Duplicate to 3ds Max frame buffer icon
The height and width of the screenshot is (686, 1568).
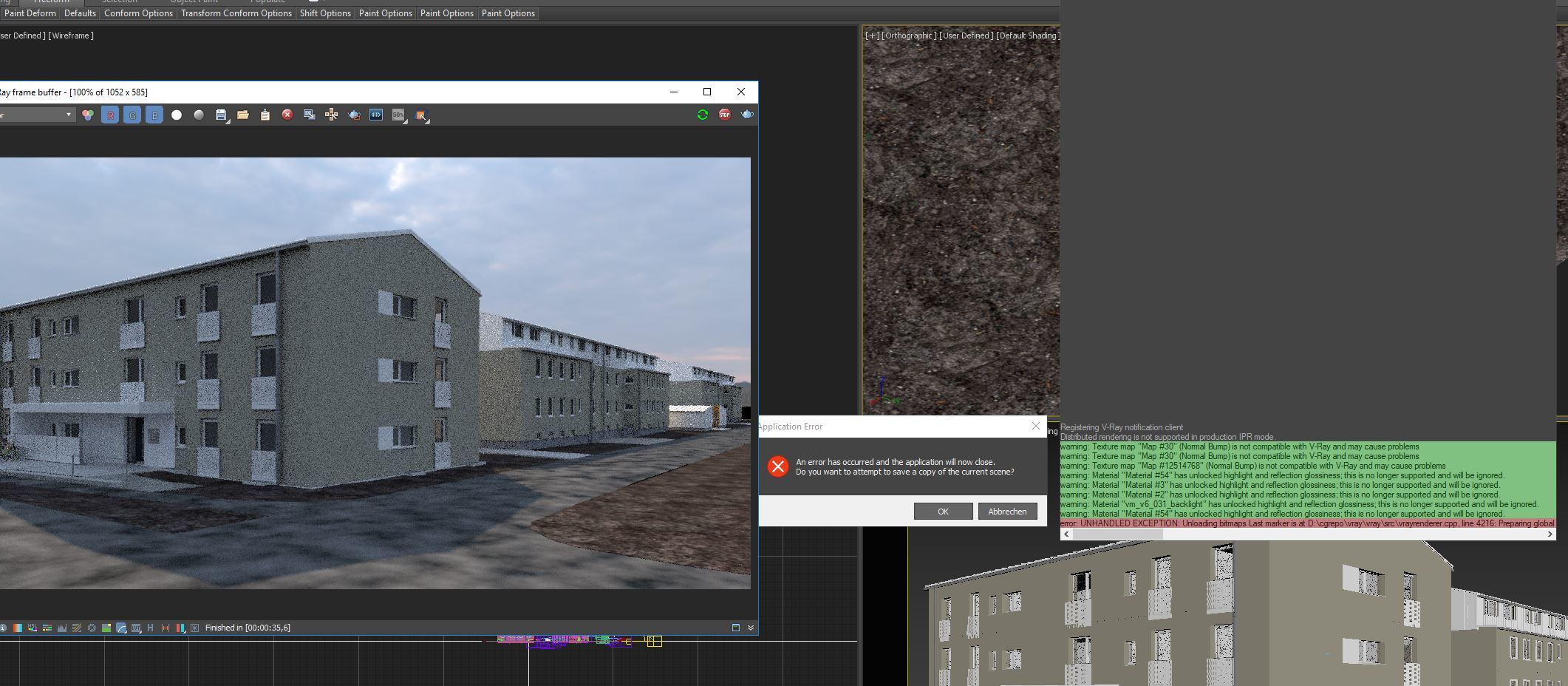click(310, 115)
